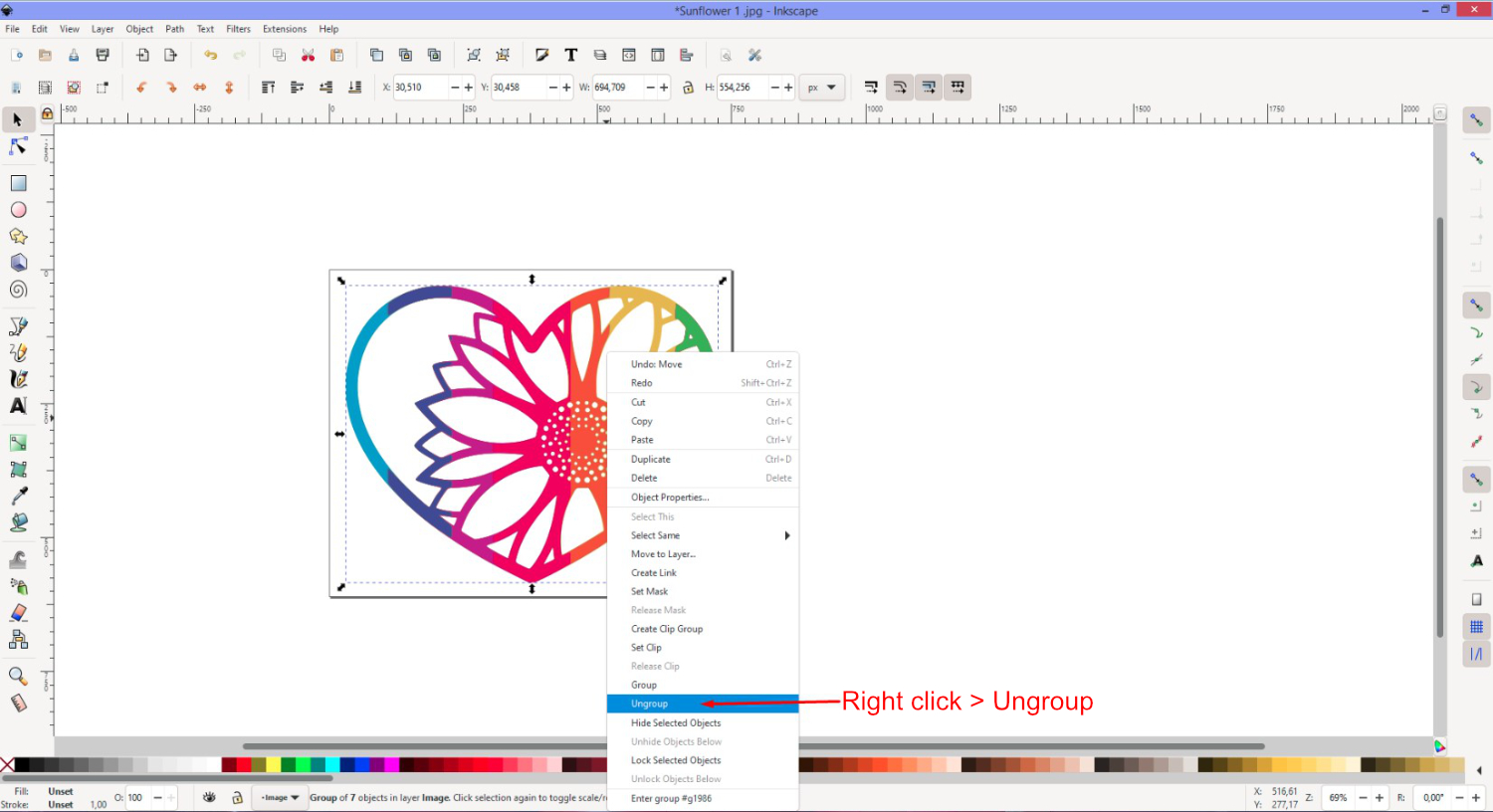
Task: Toggle current layer visibility in the status bar
Action: tap(209, 797)
